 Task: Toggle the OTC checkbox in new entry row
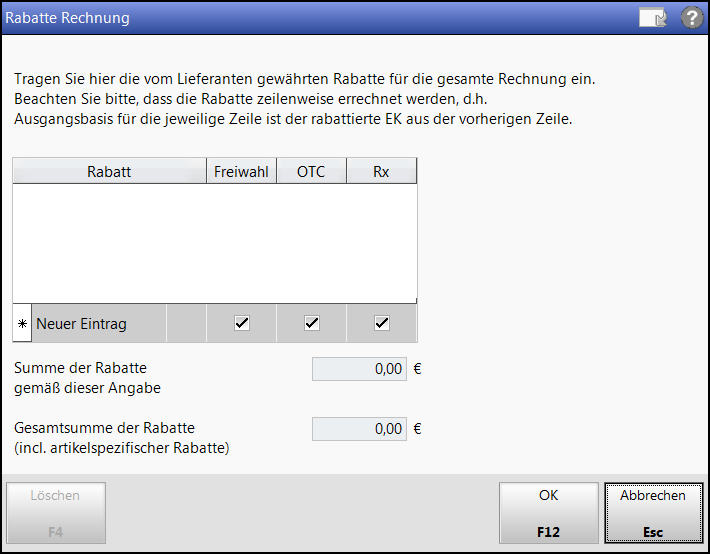(312, 323)
